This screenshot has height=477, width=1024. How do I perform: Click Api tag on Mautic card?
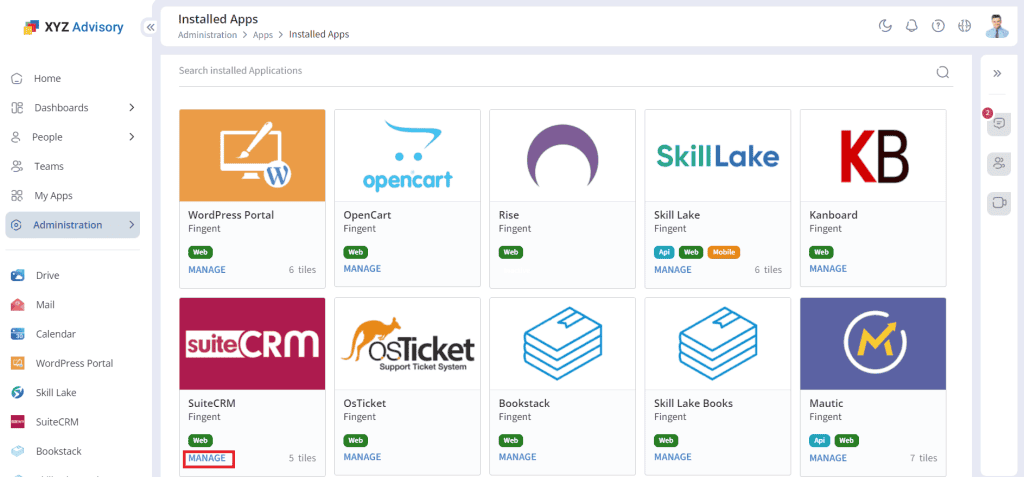(x=820, y=440)
